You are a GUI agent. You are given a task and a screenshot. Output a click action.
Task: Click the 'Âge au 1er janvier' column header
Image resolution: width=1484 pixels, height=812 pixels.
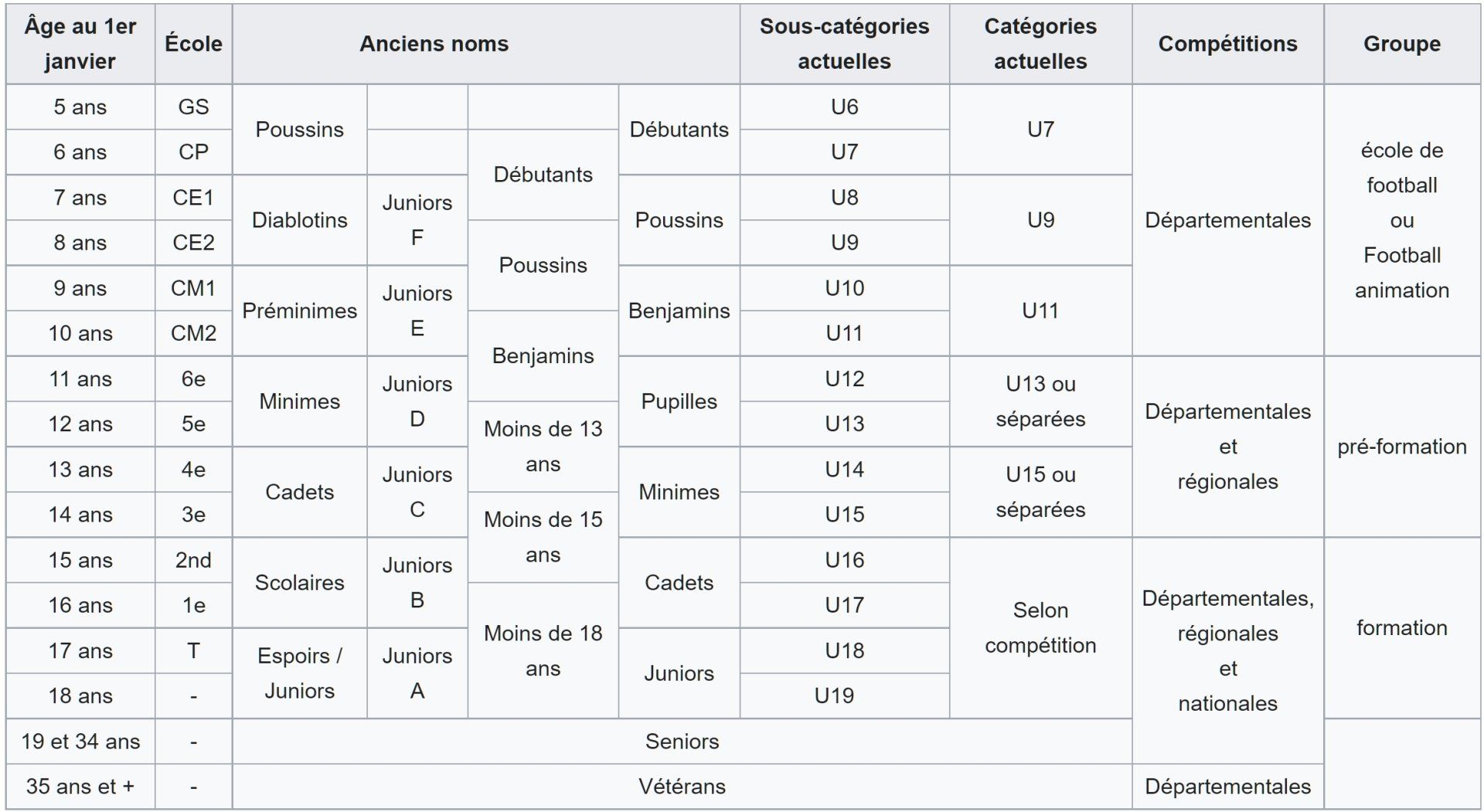(x=80, y=44)
